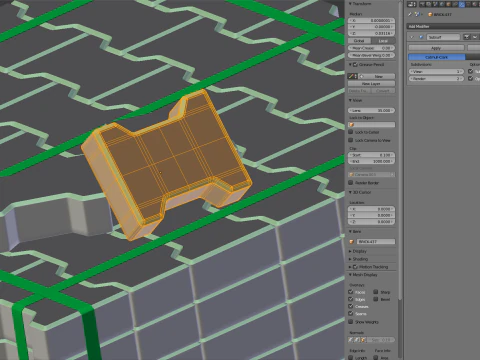The width and height of the screenshot is (480, 360).
Task: Enable Show Weights checkbox
Action: point(350,322)
